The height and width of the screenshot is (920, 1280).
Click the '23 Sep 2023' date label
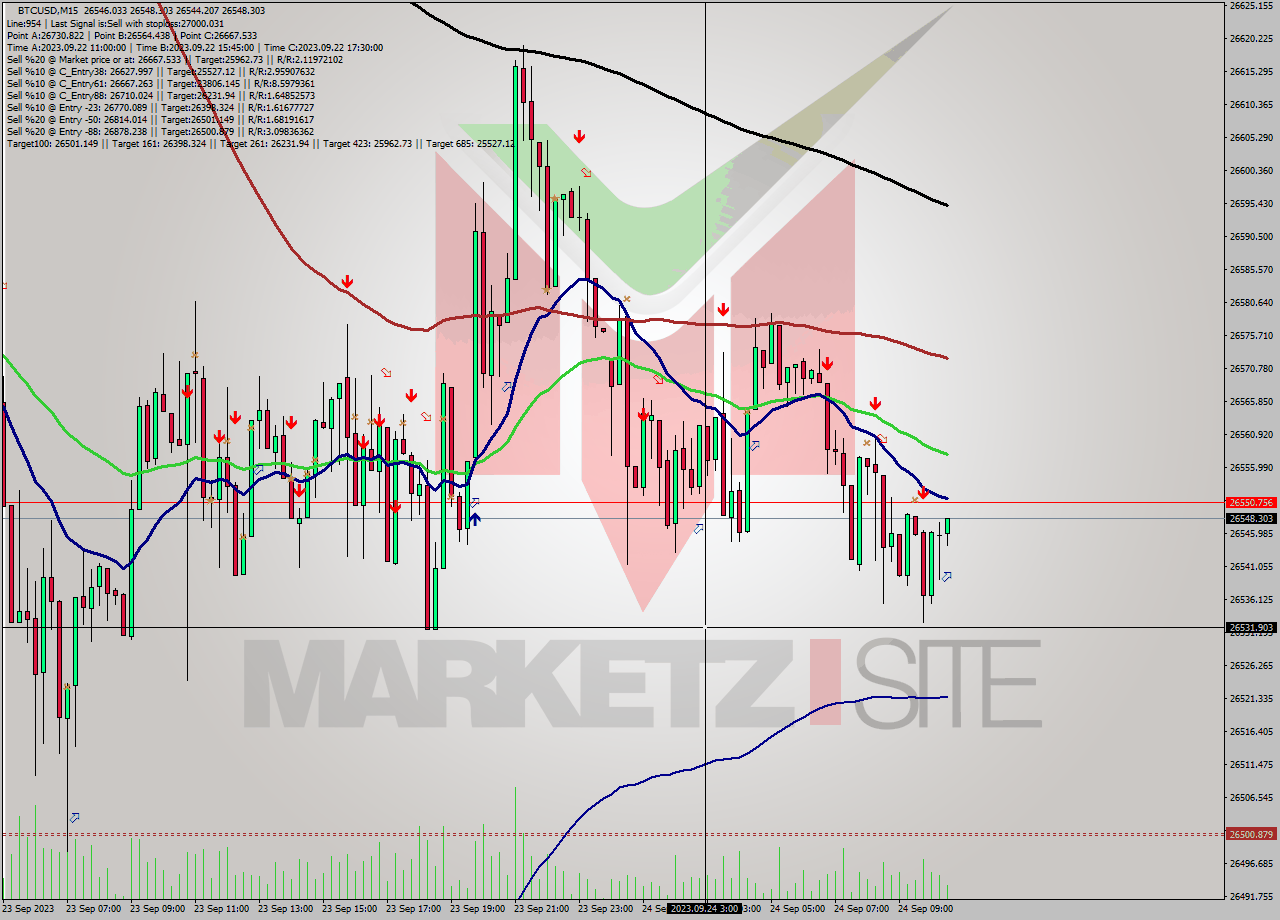point(26,908)
